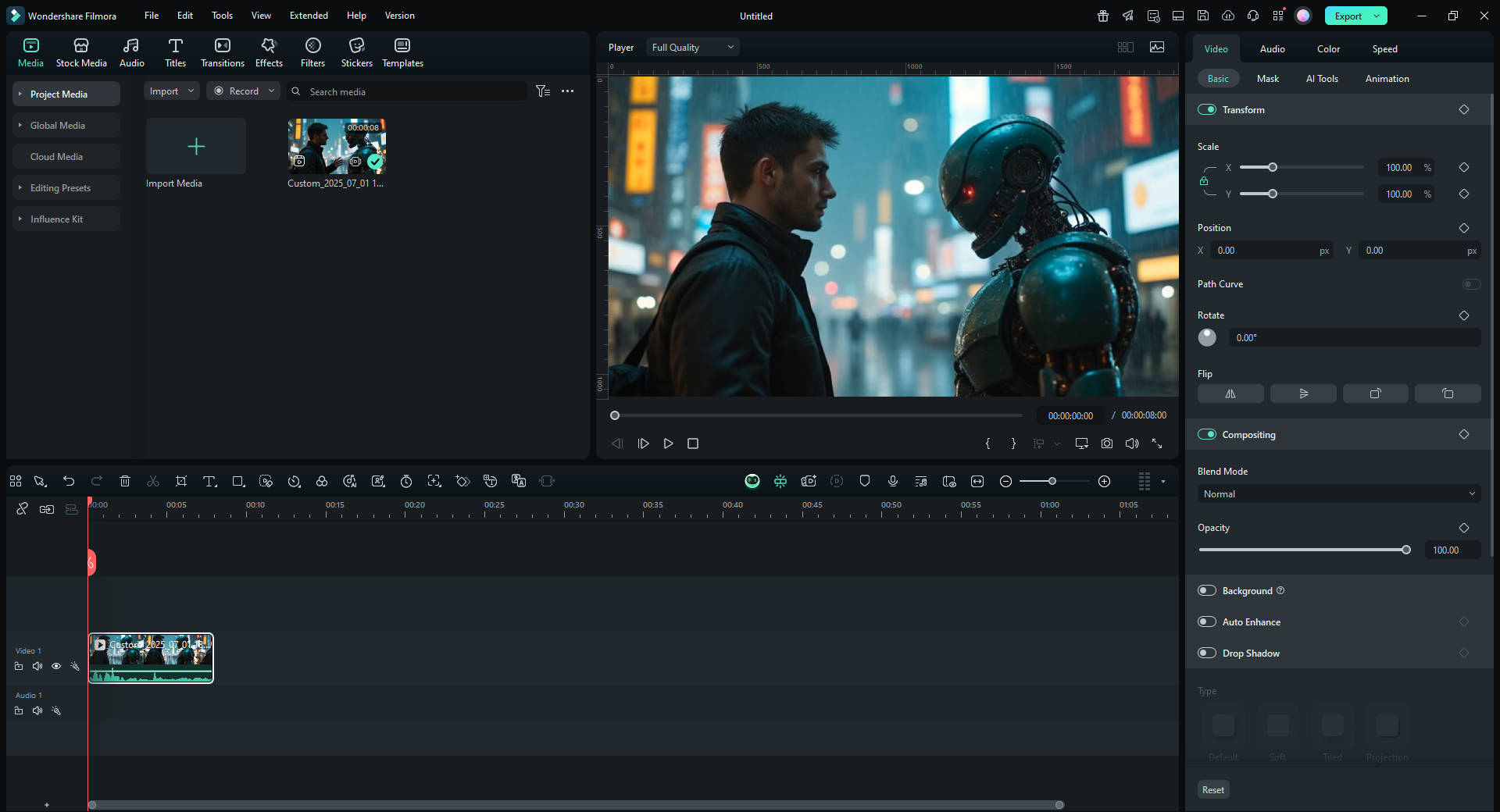
Task: Open the Export dropdown arrow
Action: coord(1377,16)
